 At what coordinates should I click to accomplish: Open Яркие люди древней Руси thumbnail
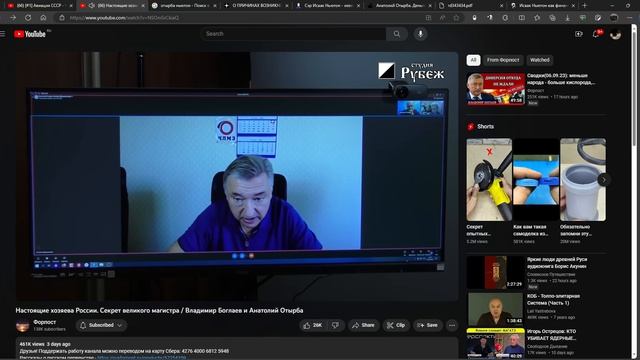(496, 272)
